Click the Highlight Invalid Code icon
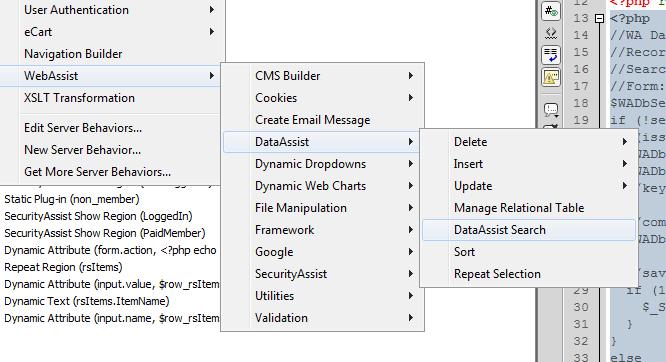This screenshot has height=362, width=666. [x=550, y=33]
